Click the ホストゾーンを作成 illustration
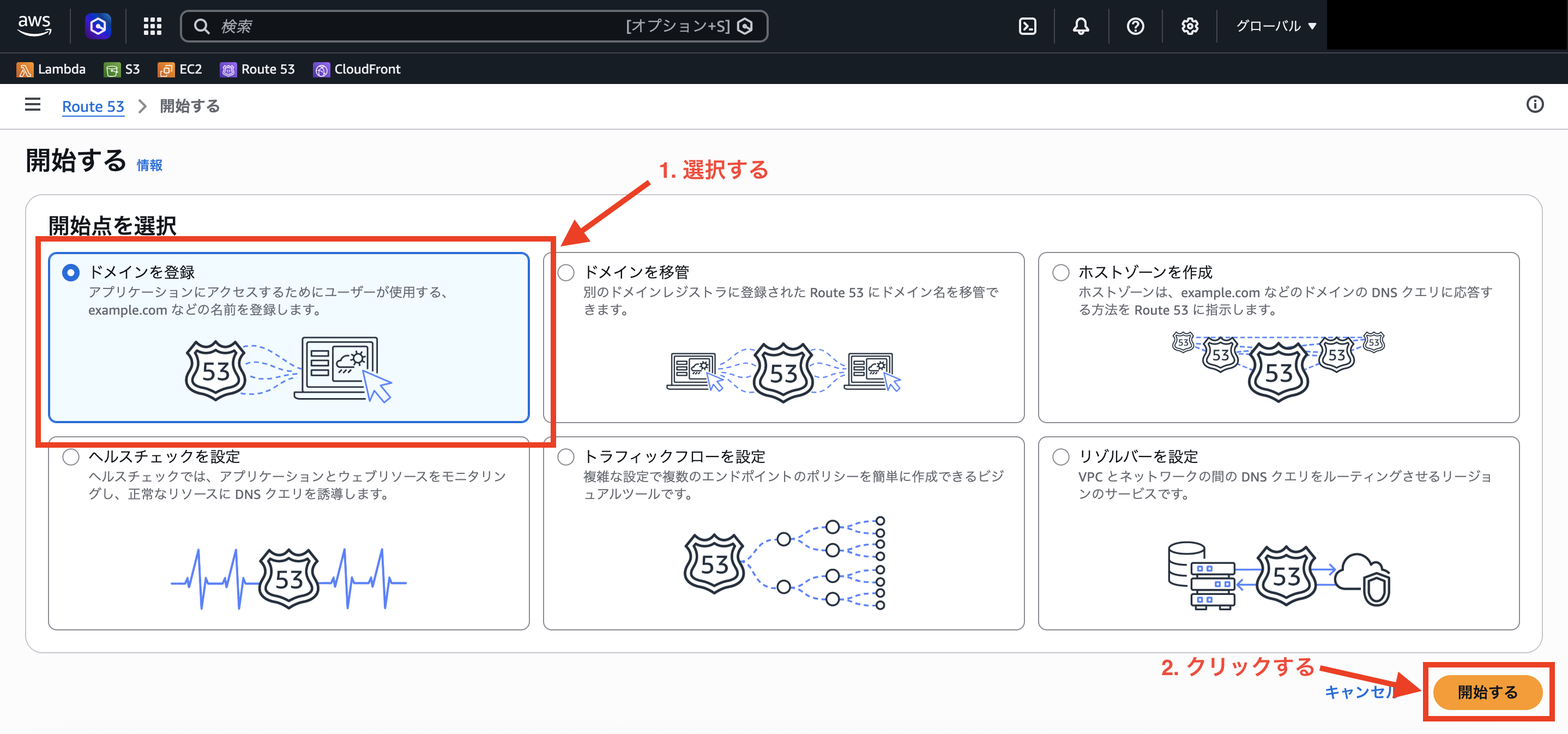This screenshot has width=1568, height=734. point(1278,366)
